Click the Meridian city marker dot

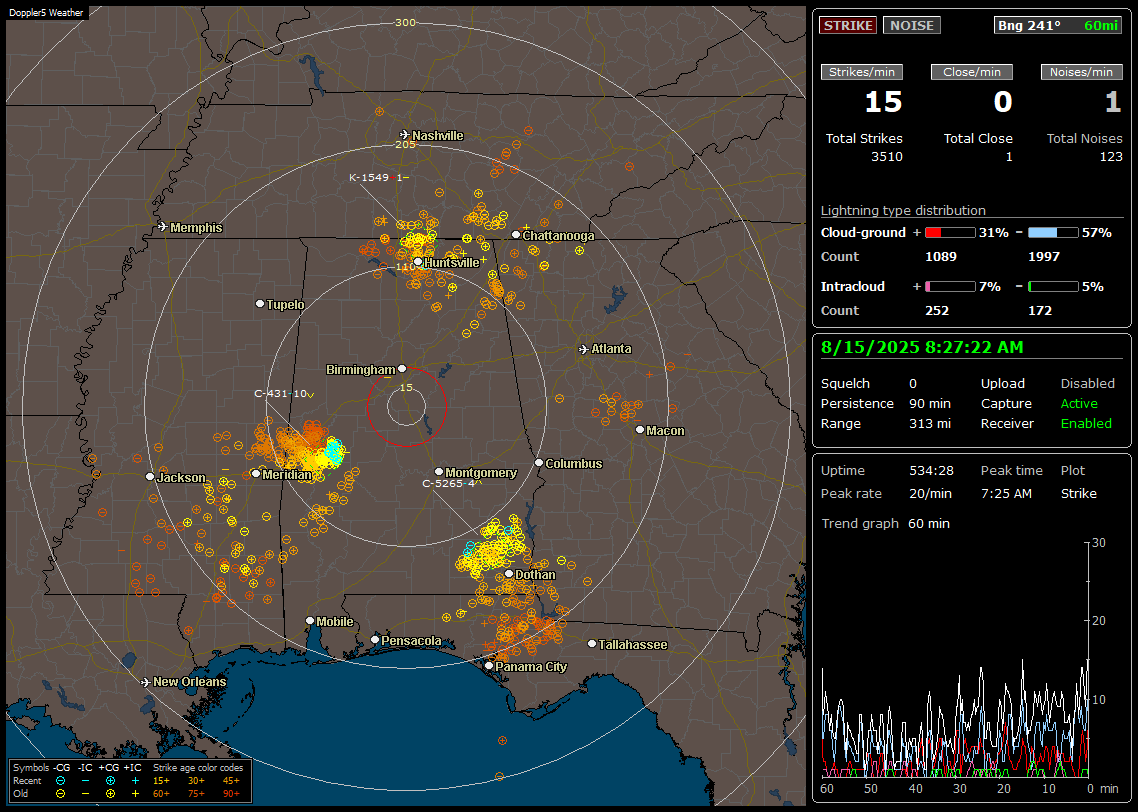255,474
